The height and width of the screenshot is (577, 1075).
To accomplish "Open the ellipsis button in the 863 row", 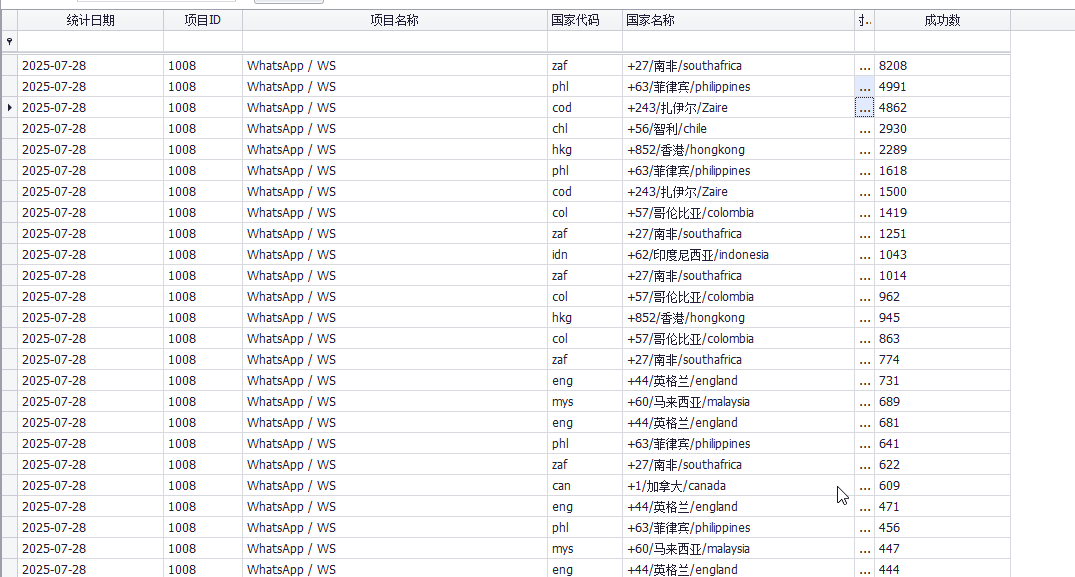I will 865,339.
